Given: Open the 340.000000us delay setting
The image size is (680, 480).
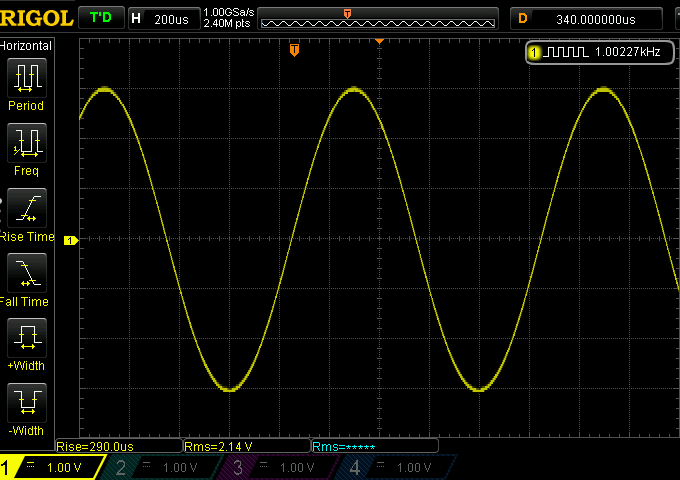Looking at the screenshot, I should [594, 18].
